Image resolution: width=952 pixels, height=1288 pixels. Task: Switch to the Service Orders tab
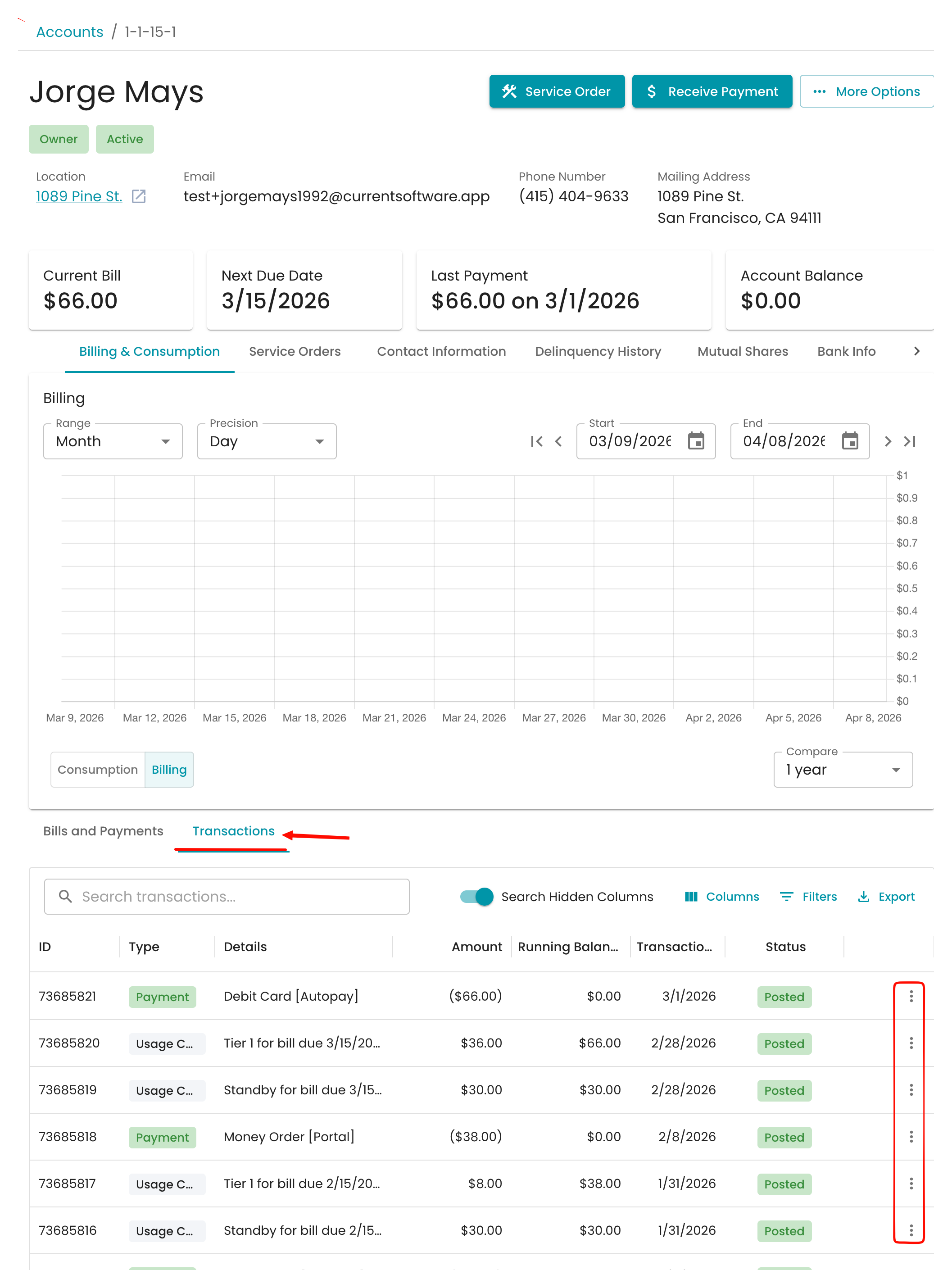click(295, 352)
